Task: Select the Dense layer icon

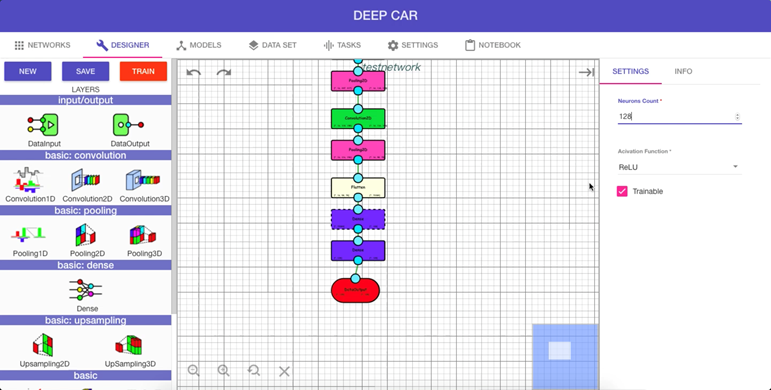Action: (86, 290)
